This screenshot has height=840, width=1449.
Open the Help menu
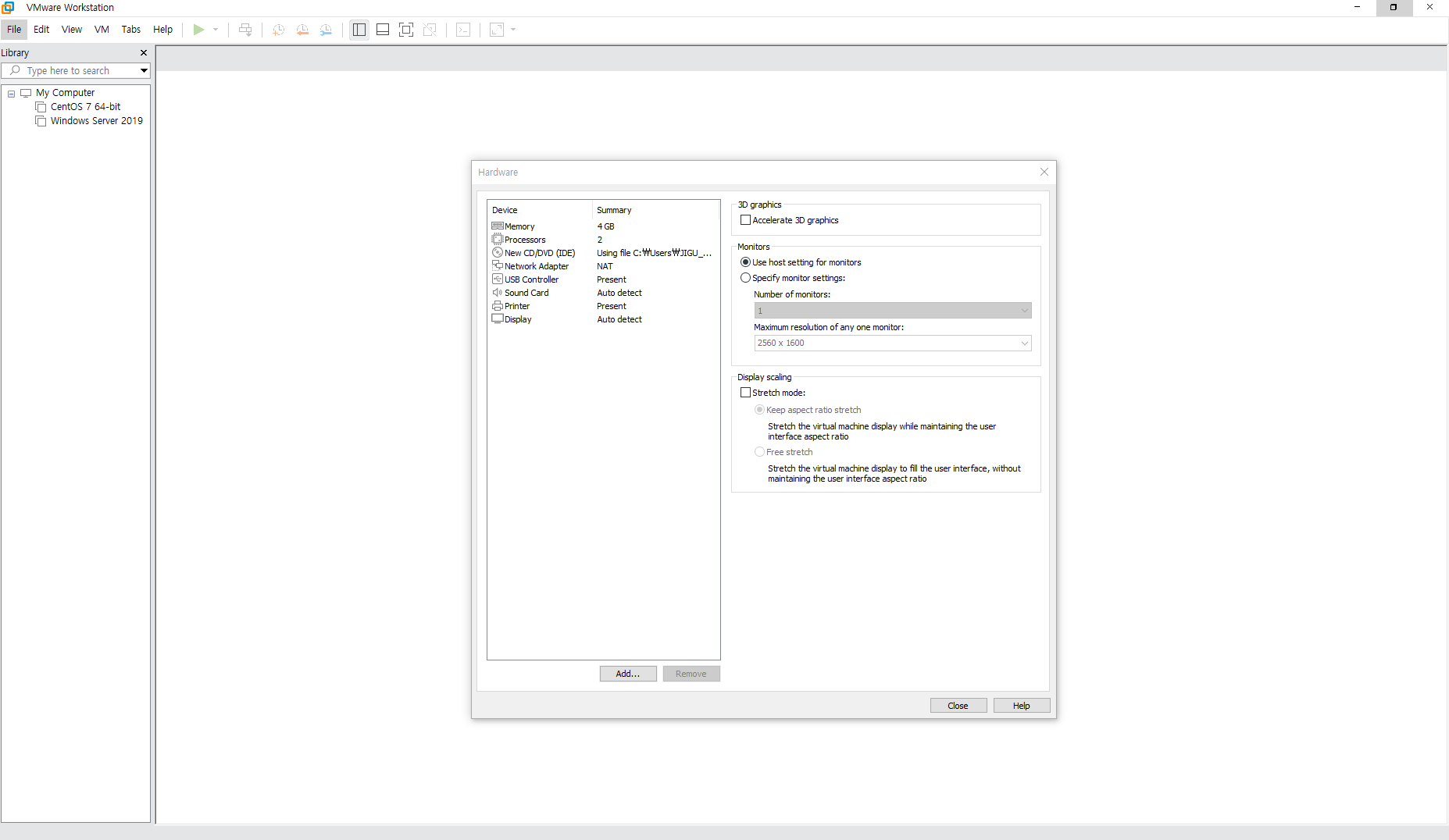click(x=162, y=30)
